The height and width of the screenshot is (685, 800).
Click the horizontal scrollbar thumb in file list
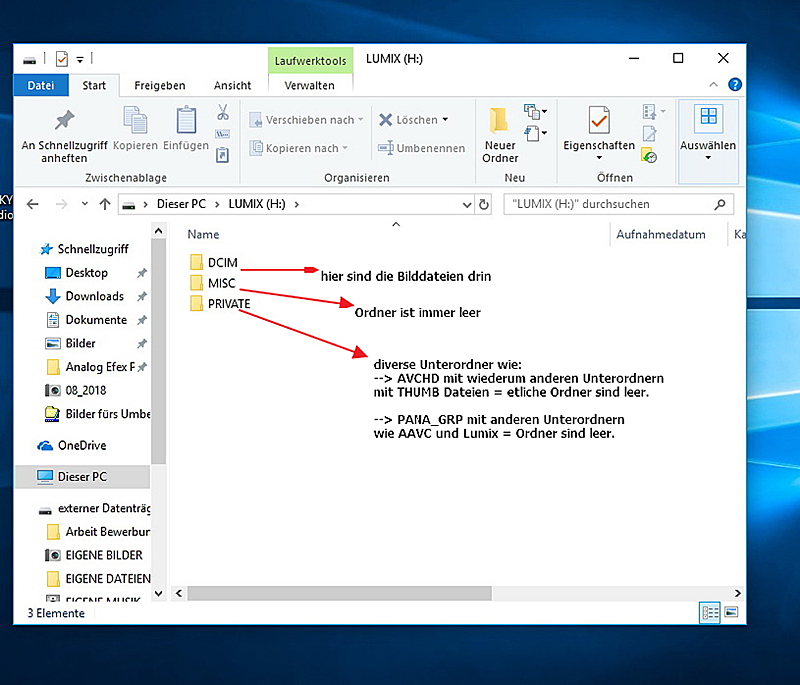pos(339,593)
